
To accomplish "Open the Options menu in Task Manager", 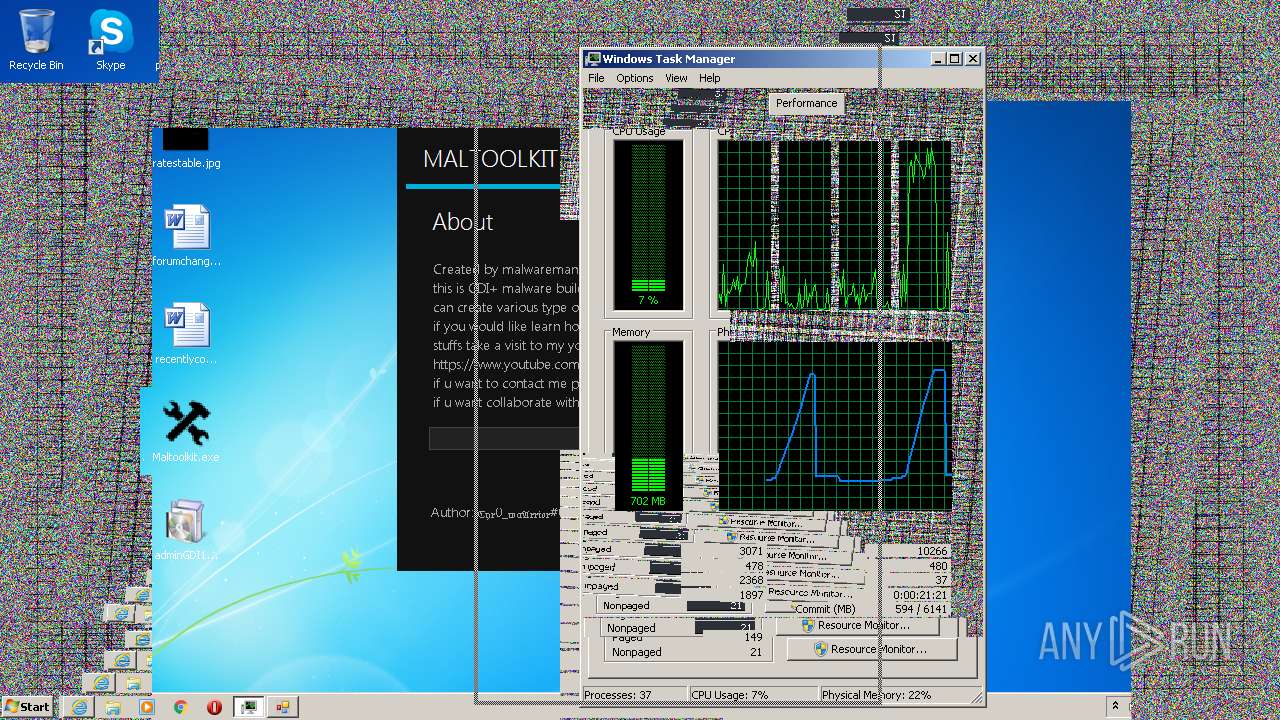I will pyautogui.click(x=634, y=78).
